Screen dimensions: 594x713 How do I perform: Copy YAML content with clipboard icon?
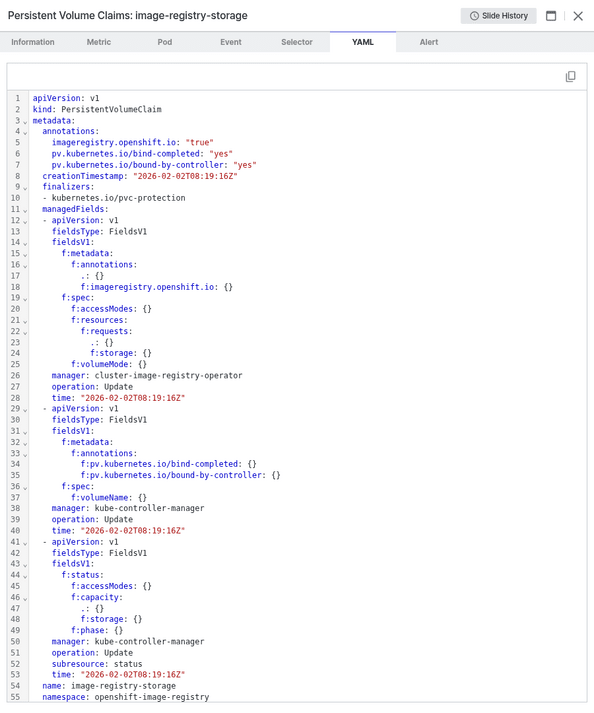[x=570, y=76]
